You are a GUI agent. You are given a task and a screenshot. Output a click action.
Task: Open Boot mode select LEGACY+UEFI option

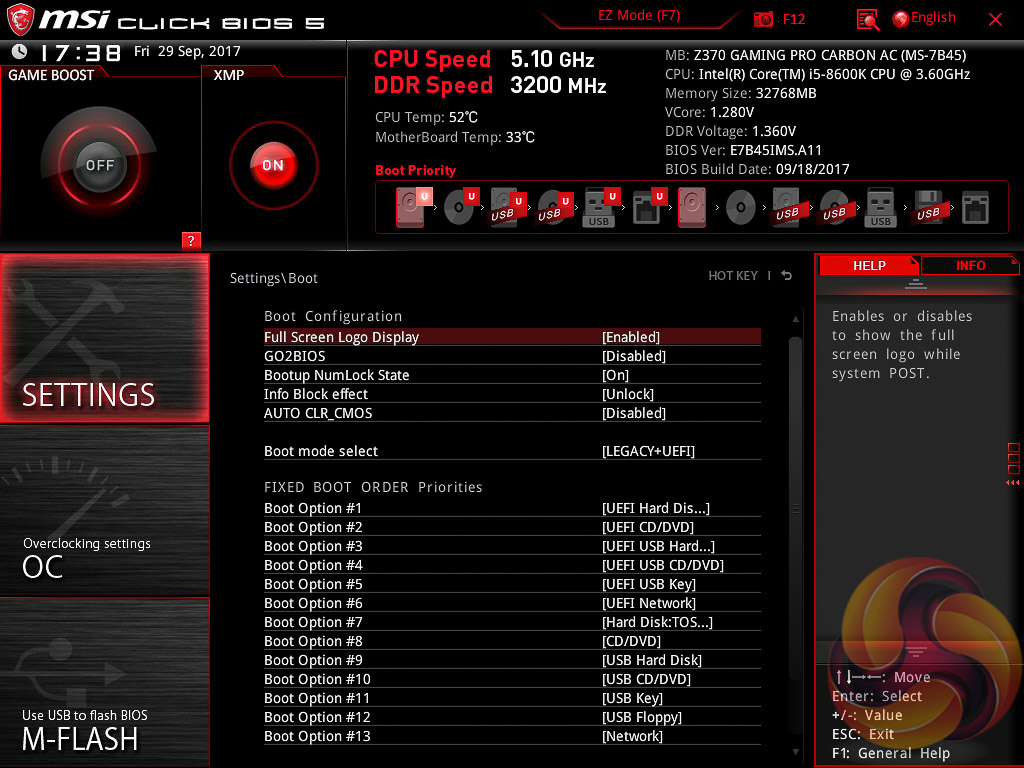(x=648, y=451)
